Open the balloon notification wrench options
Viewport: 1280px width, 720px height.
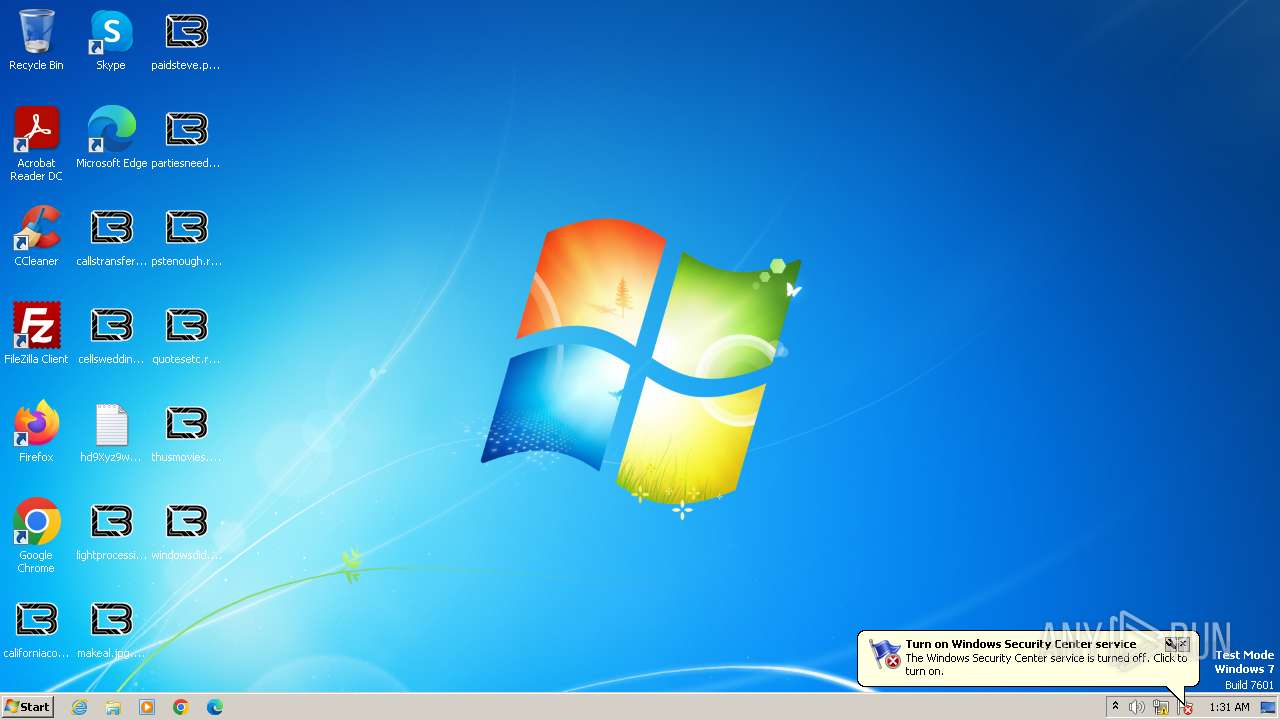pos(1170,644)
